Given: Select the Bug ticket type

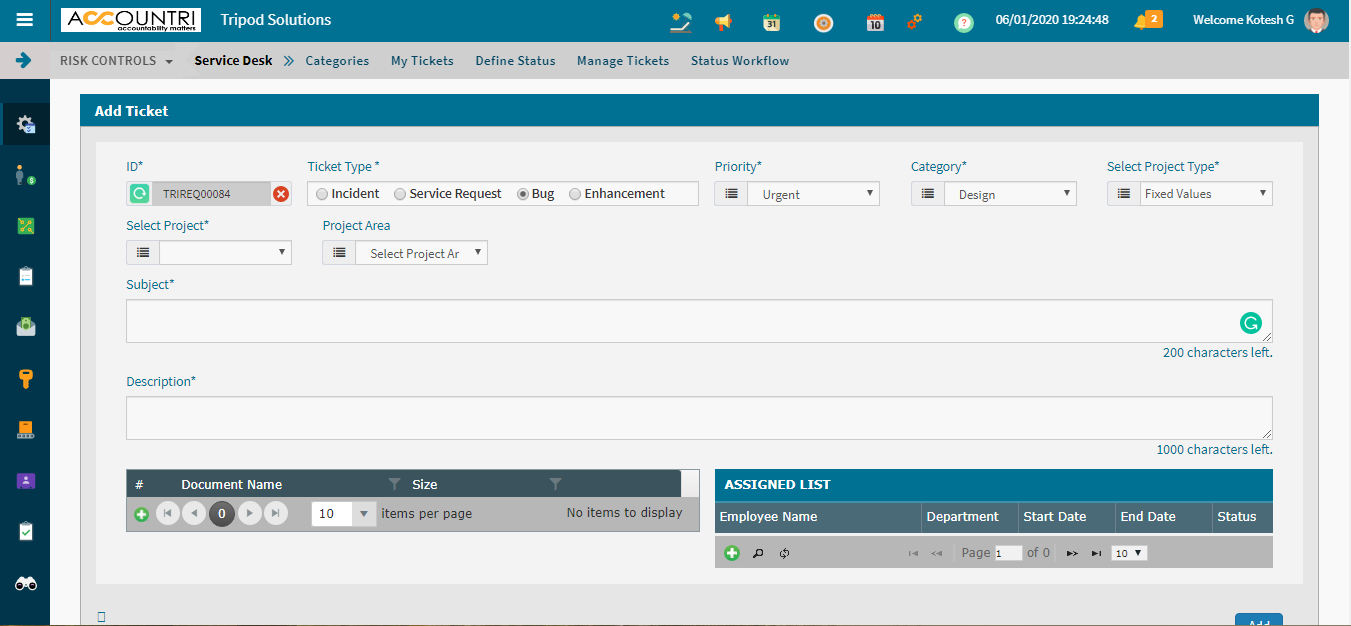Looking at the screenshot, I should [523, 194].
